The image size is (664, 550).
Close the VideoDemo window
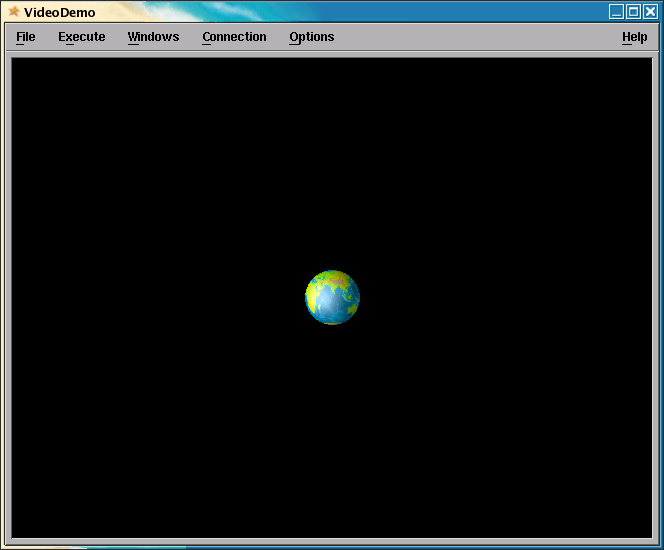(x=650, y=12)
